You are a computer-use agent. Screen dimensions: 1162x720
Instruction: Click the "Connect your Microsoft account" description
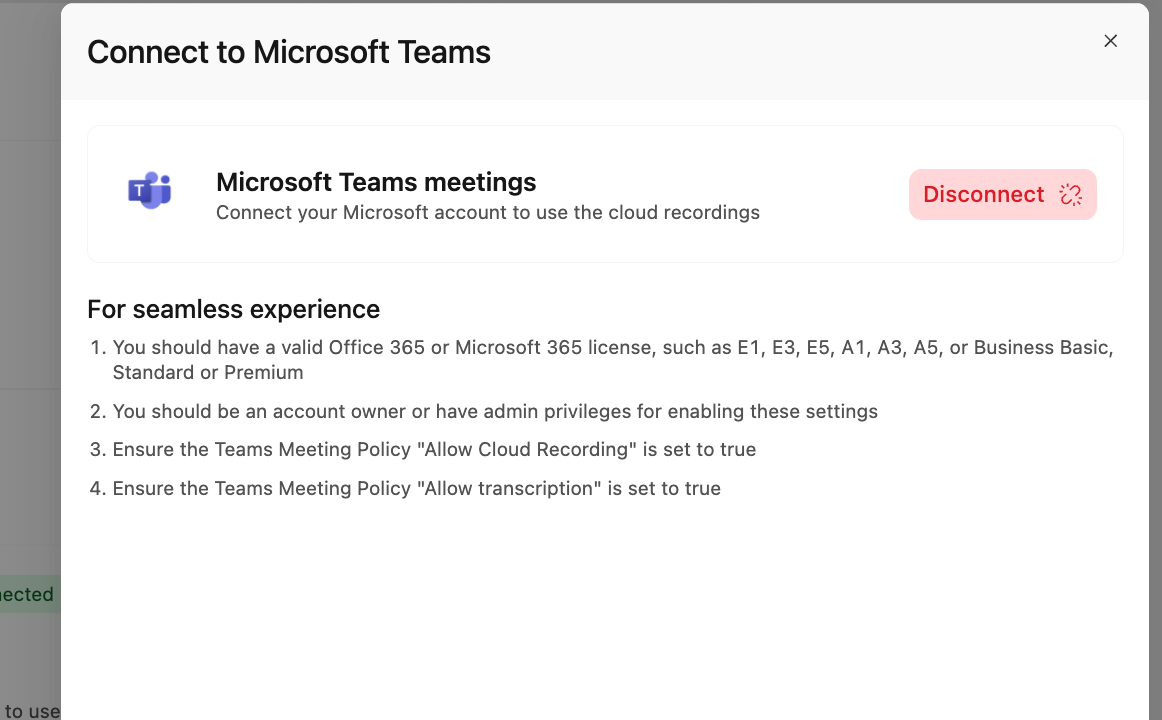click(x=488, y=213)
